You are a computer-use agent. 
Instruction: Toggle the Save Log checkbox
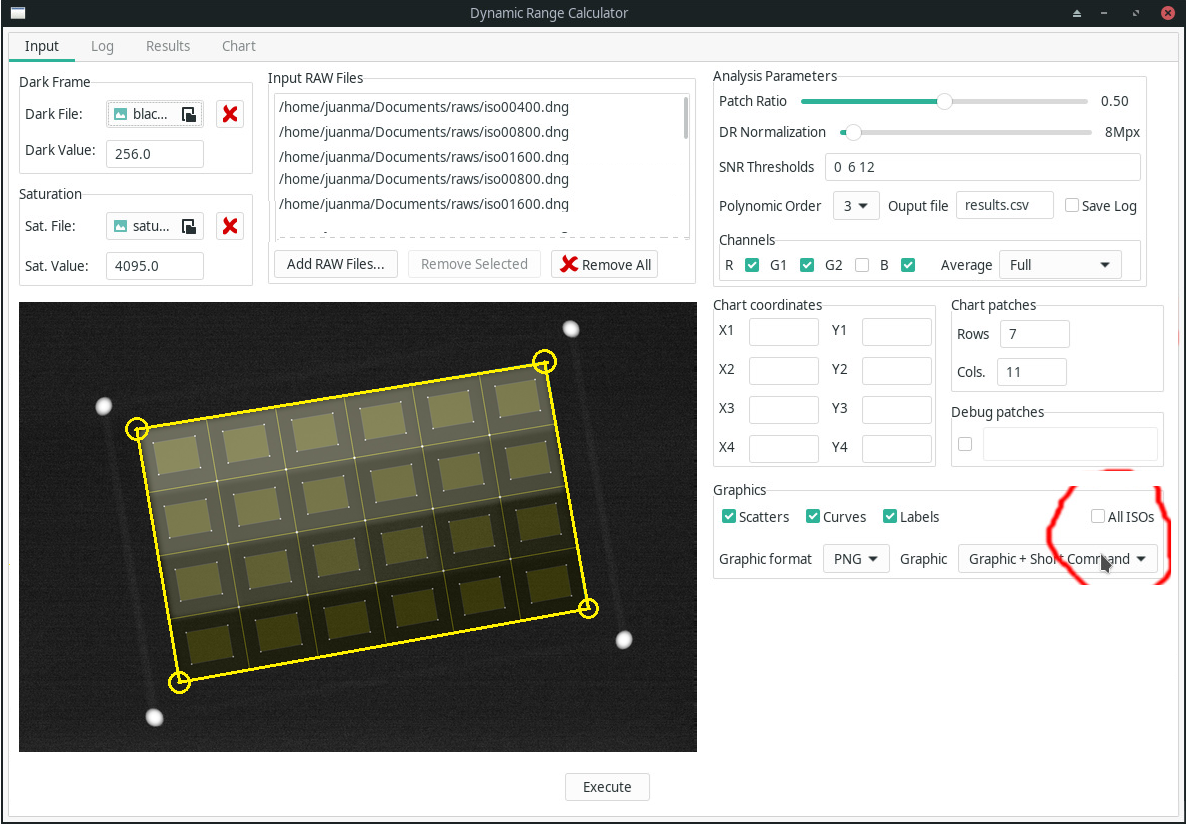1072,205
